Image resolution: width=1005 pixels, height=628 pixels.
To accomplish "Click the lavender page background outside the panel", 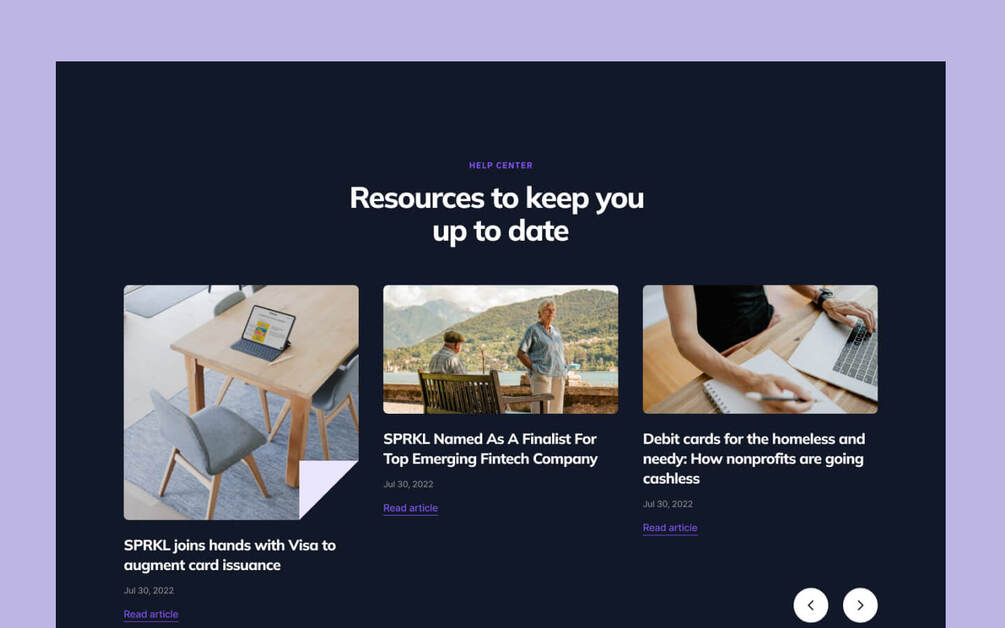I will [x=500, y=29].
